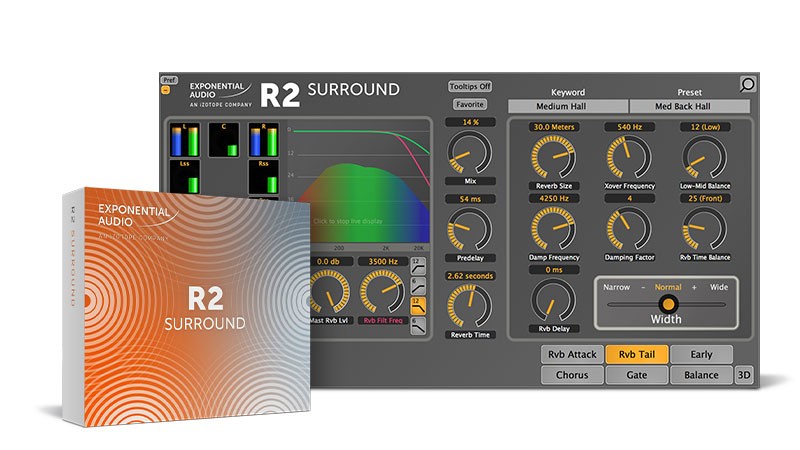Click the Damp Frequency knob
The image size is (800, 450).
tap(554, 229)
